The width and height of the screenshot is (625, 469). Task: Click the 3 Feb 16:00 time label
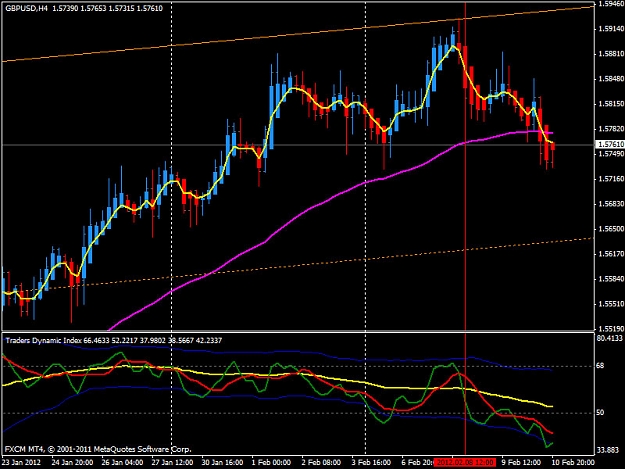click(371, 463)
